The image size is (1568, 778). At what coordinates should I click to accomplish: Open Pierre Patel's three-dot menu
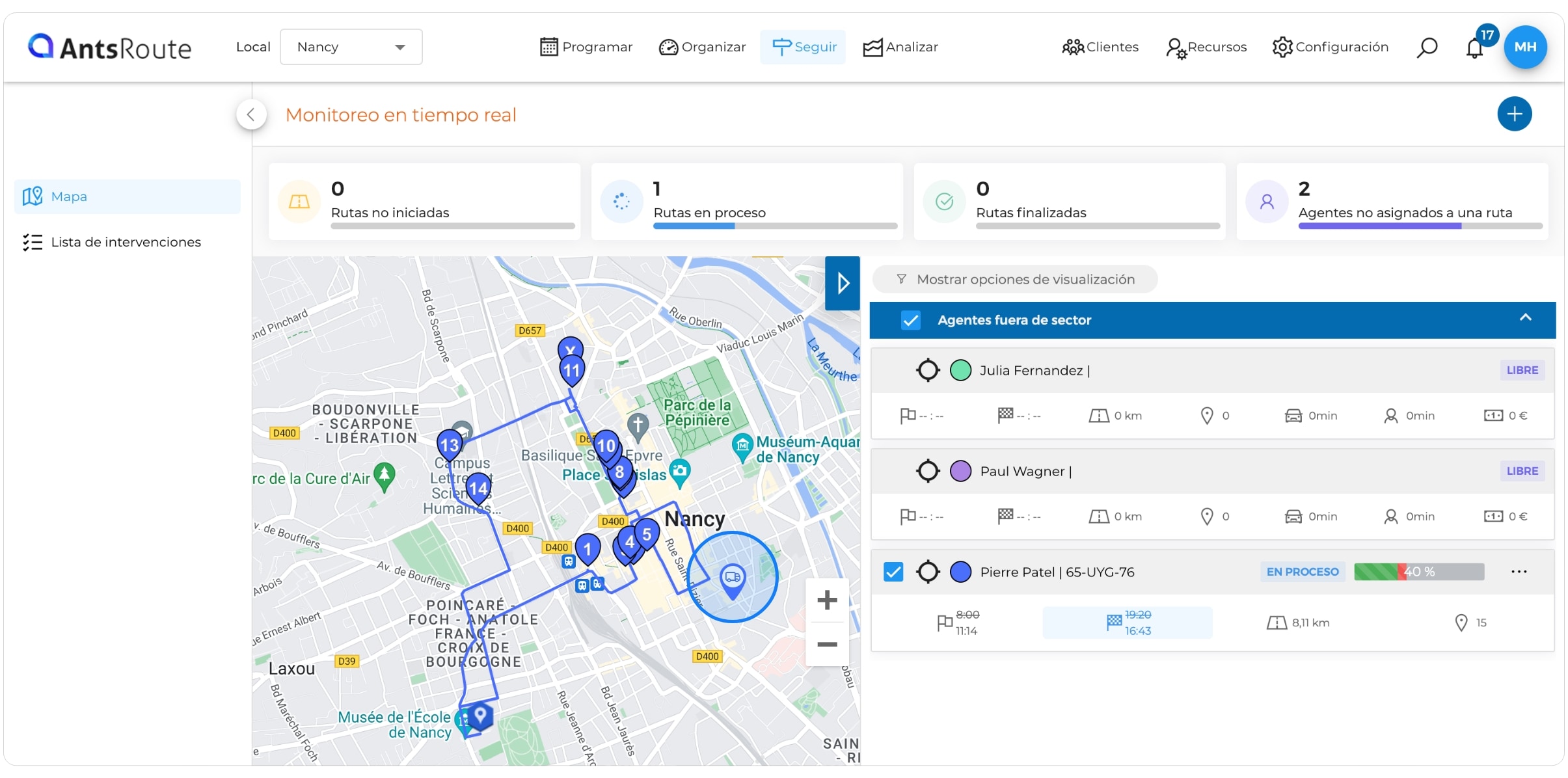click(1519, 572)
